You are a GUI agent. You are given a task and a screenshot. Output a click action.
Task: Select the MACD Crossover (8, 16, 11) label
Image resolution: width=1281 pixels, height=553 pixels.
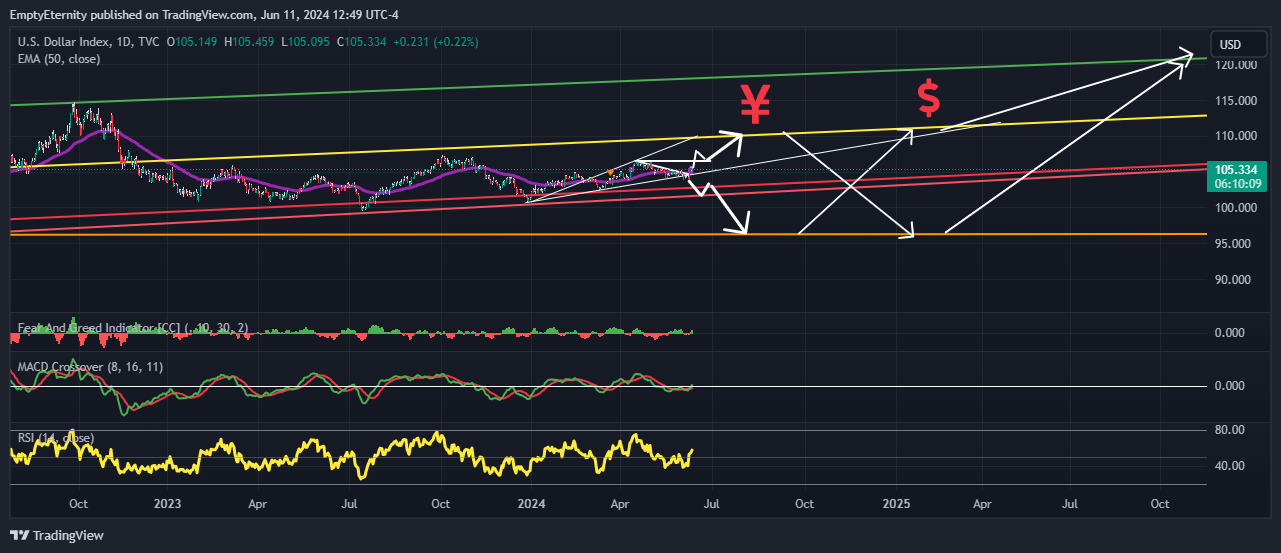click(x=91, y=367)
